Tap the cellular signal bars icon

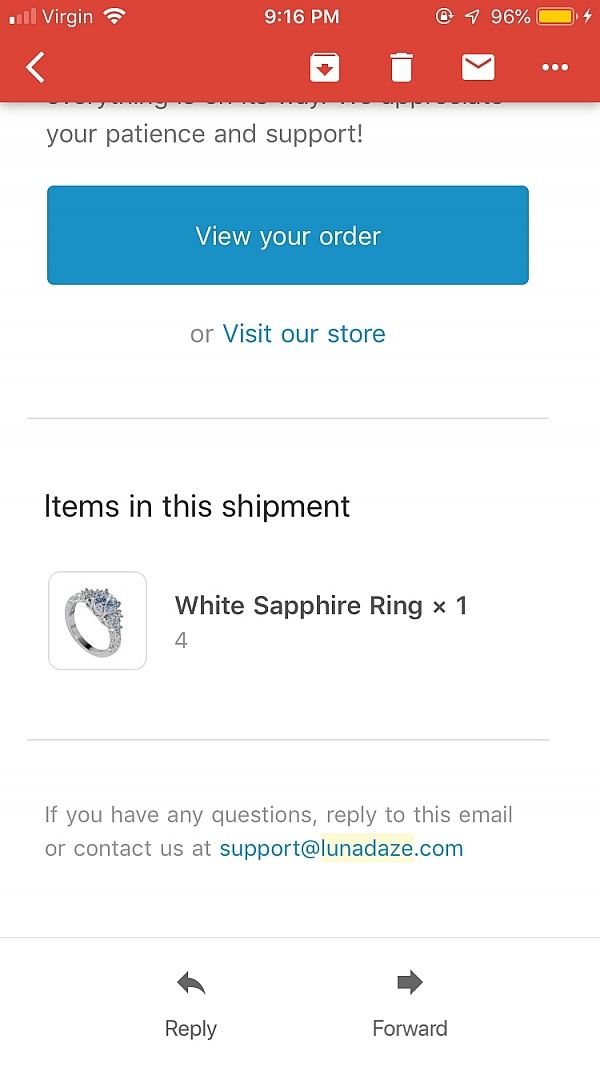[22, 17]
